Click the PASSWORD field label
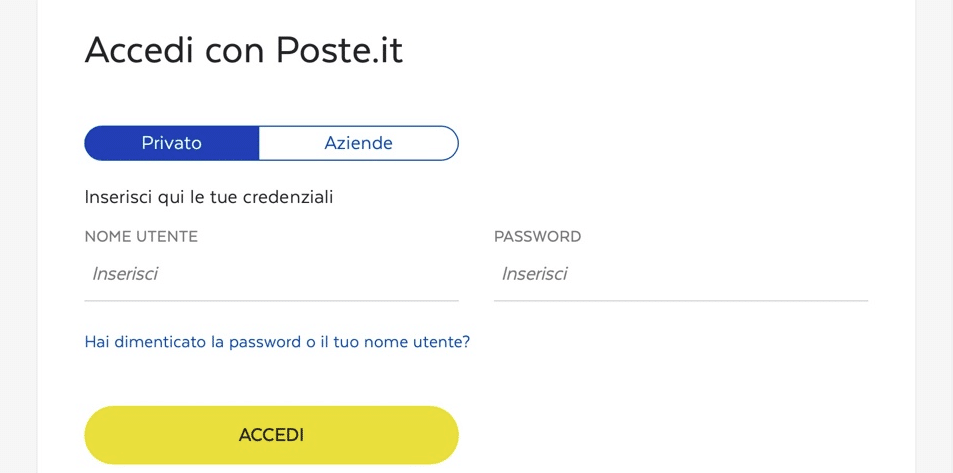Screen dimensions: 953x473 [537, 237]
